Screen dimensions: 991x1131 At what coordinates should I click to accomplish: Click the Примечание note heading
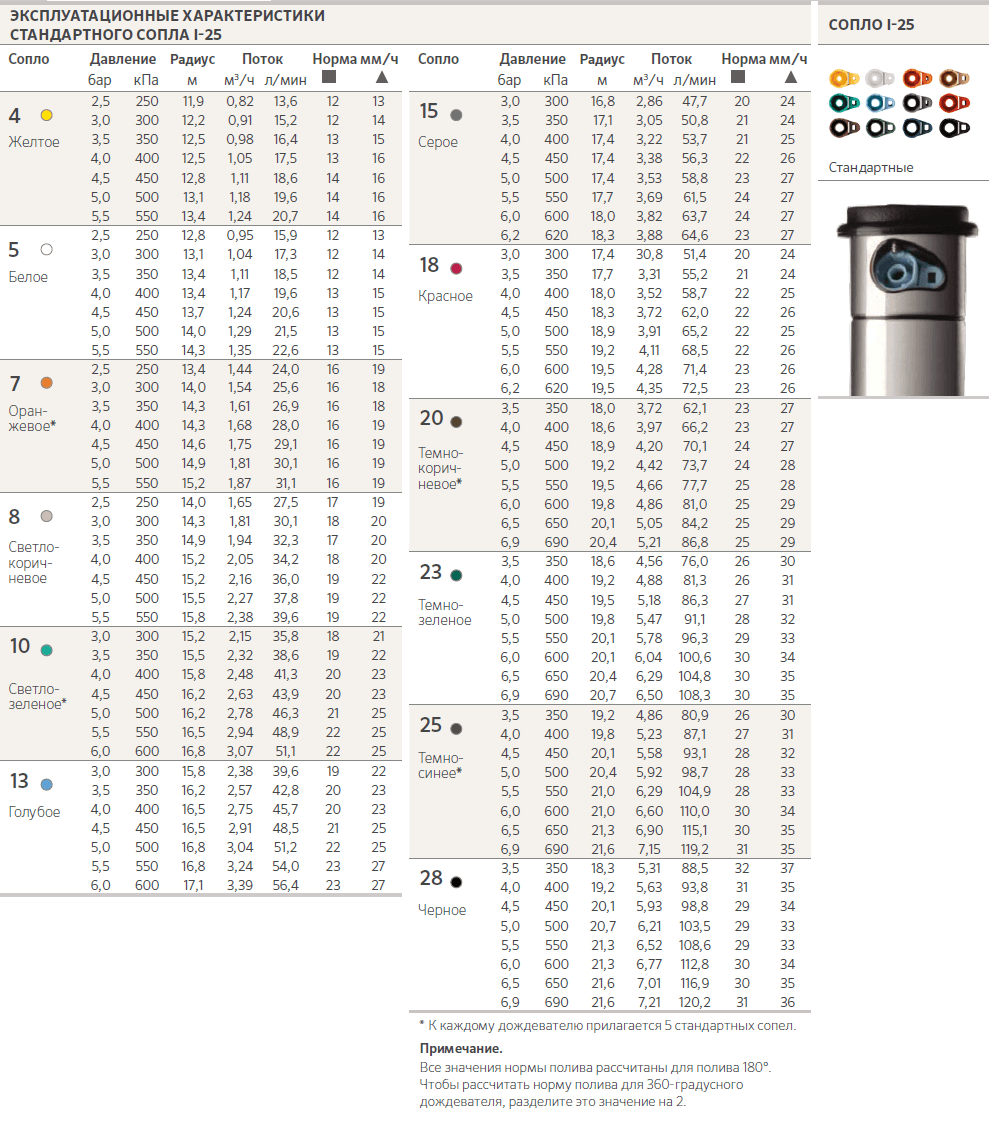[x=461, y=1048]
